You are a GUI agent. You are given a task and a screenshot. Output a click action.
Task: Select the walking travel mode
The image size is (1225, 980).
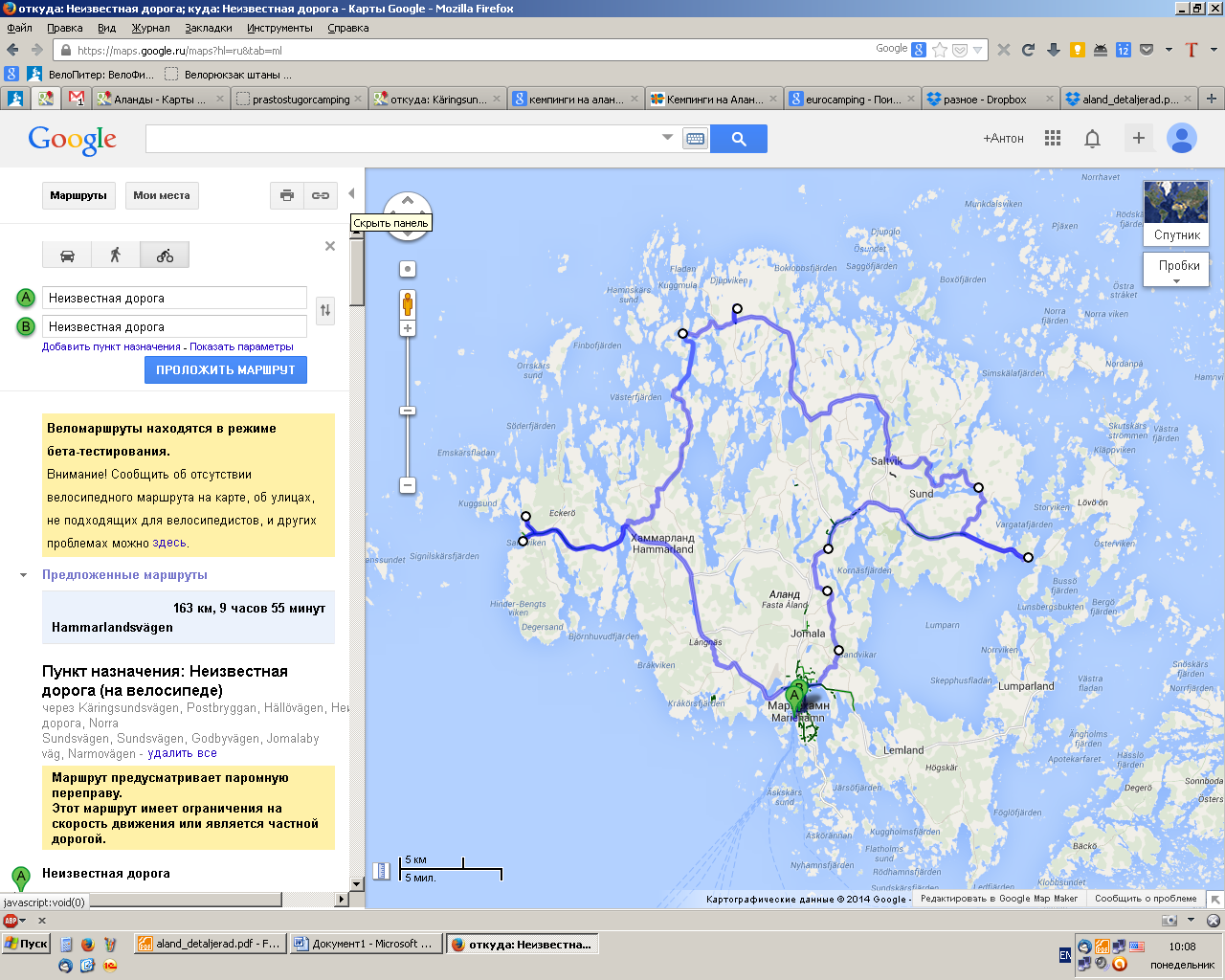[116, 255]
